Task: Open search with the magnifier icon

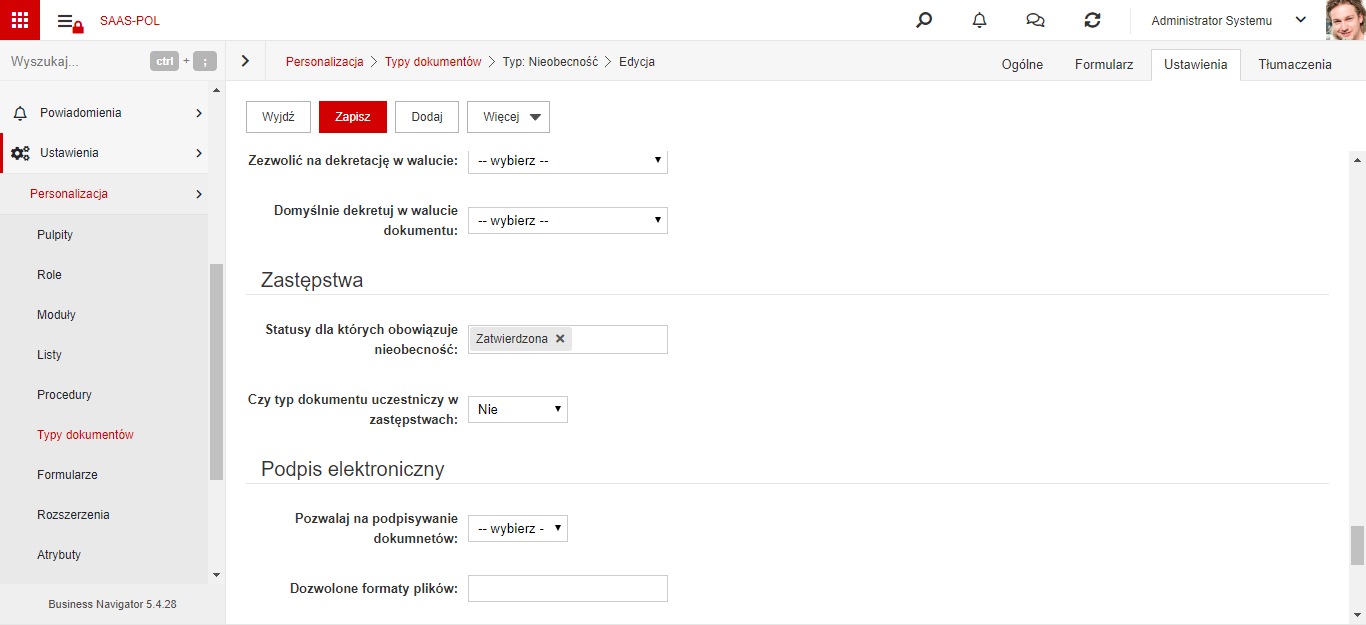Action: coord(924,20)
